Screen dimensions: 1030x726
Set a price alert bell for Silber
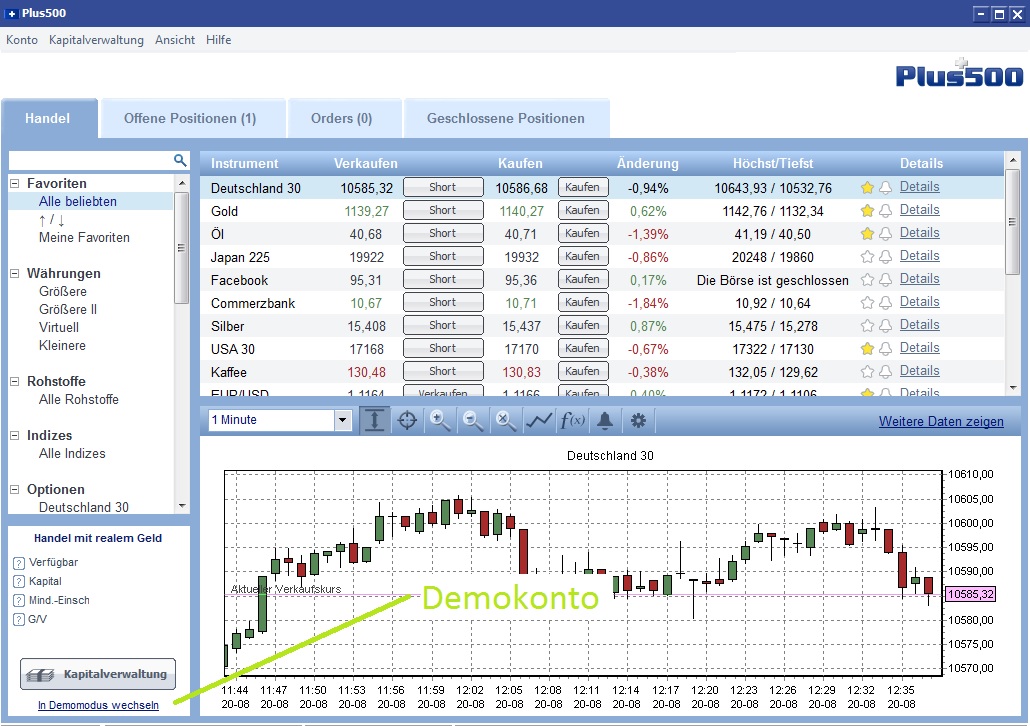[x=885, y=326]
